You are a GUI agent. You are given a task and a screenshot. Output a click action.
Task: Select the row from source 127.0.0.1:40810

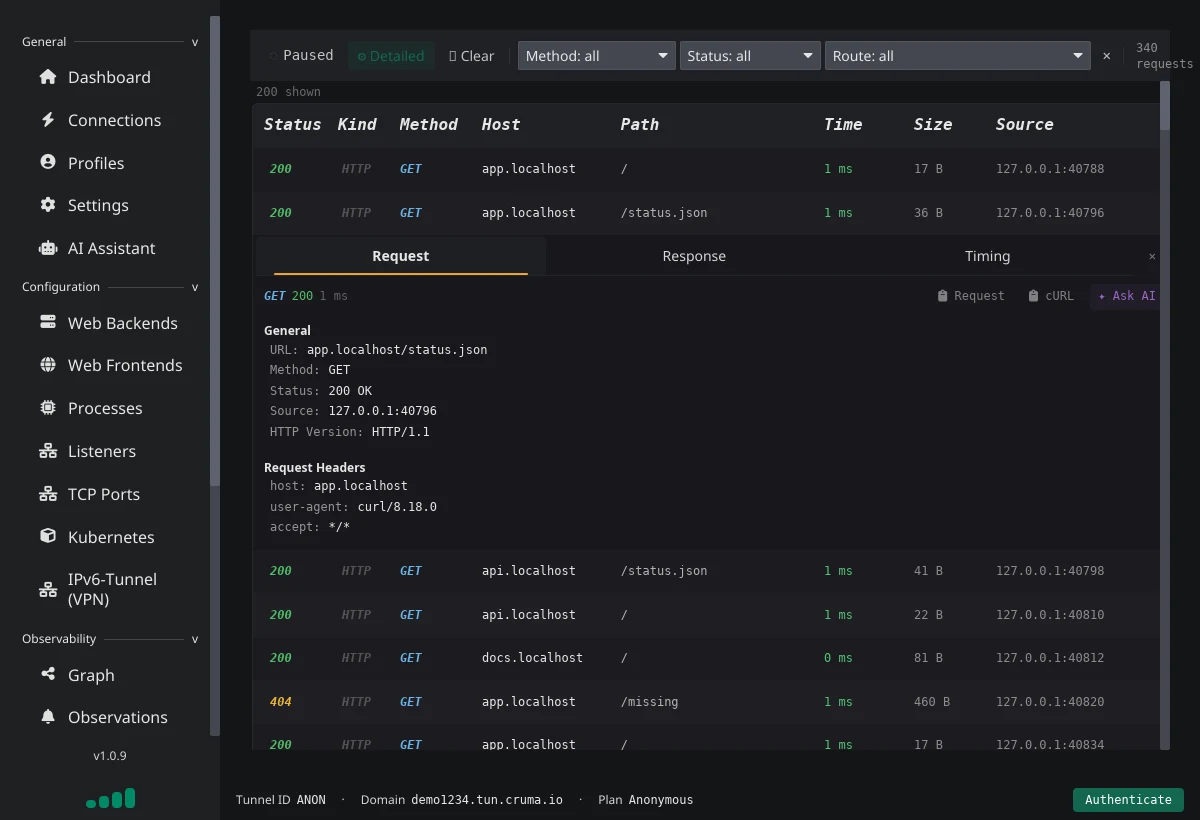(x=707, y=615)
